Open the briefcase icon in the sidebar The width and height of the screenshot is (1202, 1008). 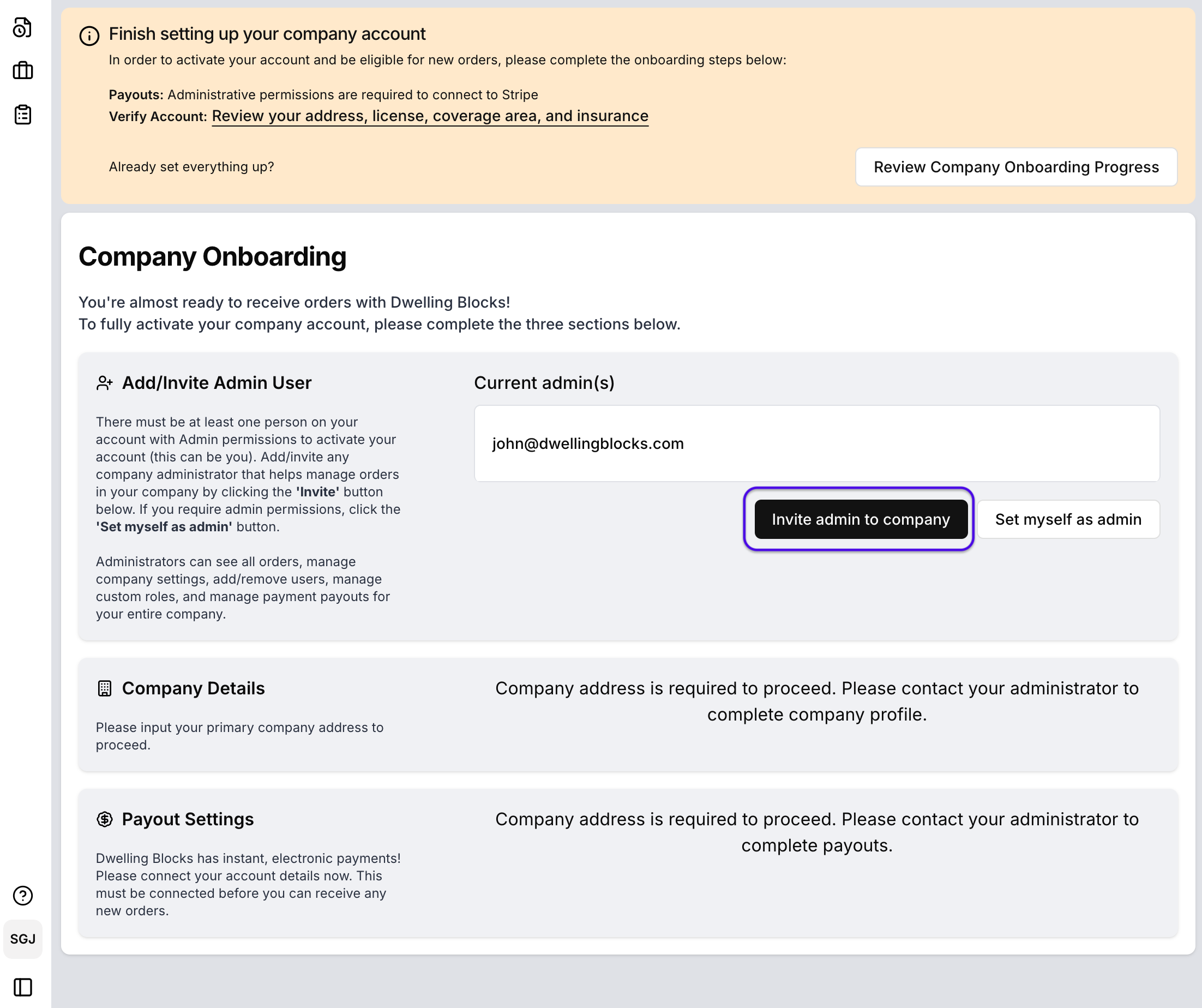[x=22, y=71]
